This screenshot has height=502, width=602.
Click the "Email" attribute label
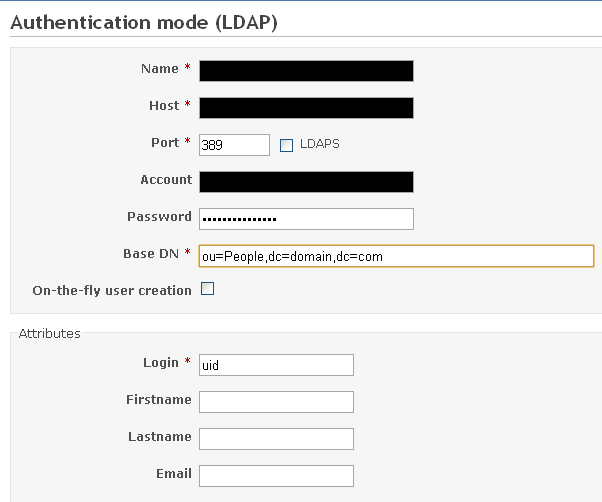(174, 474)
